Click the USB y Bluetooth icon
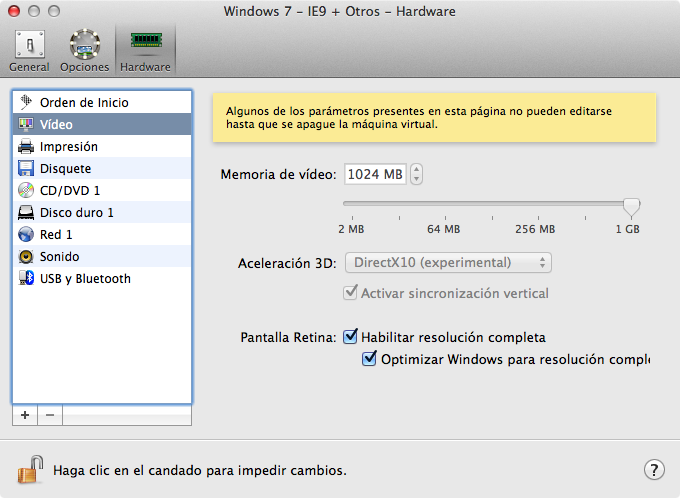 tap(26, 278)
